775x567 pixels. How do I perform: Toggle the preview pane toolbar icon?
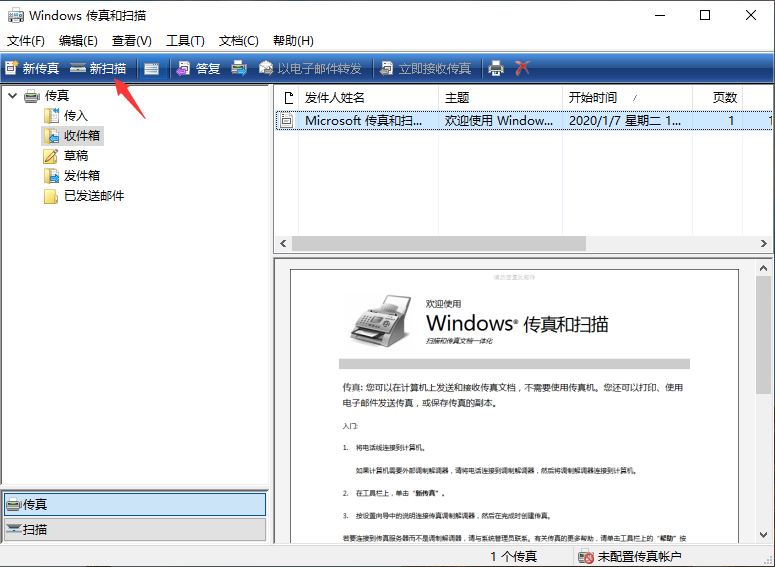point(151,68)
